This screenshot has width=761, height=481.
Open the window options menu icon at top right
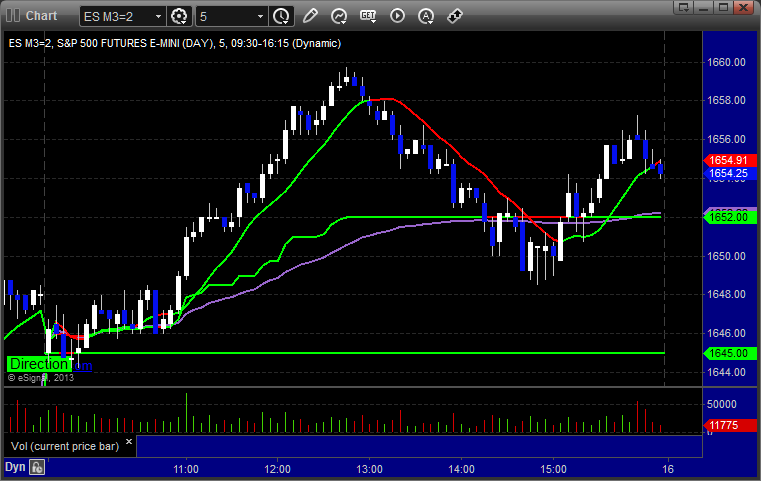(684, 7)
